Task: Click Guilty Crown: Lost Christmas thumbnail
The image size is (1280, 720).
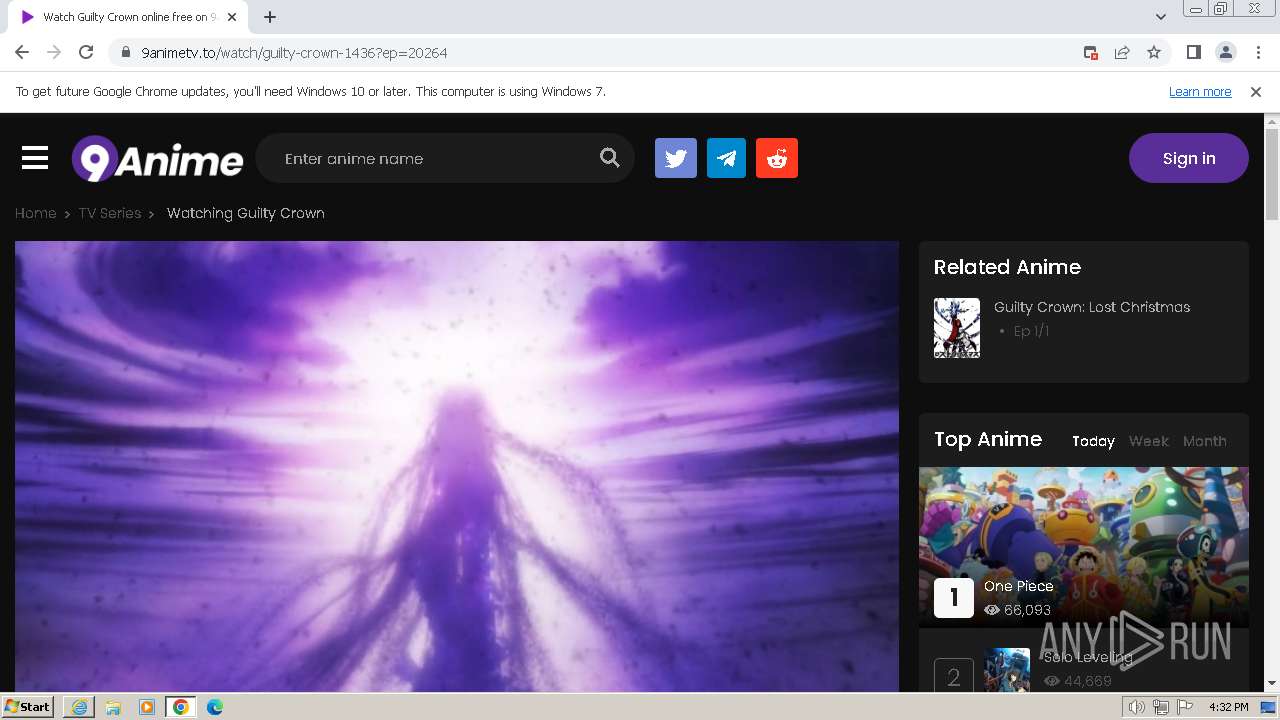Action: point(957,328)
